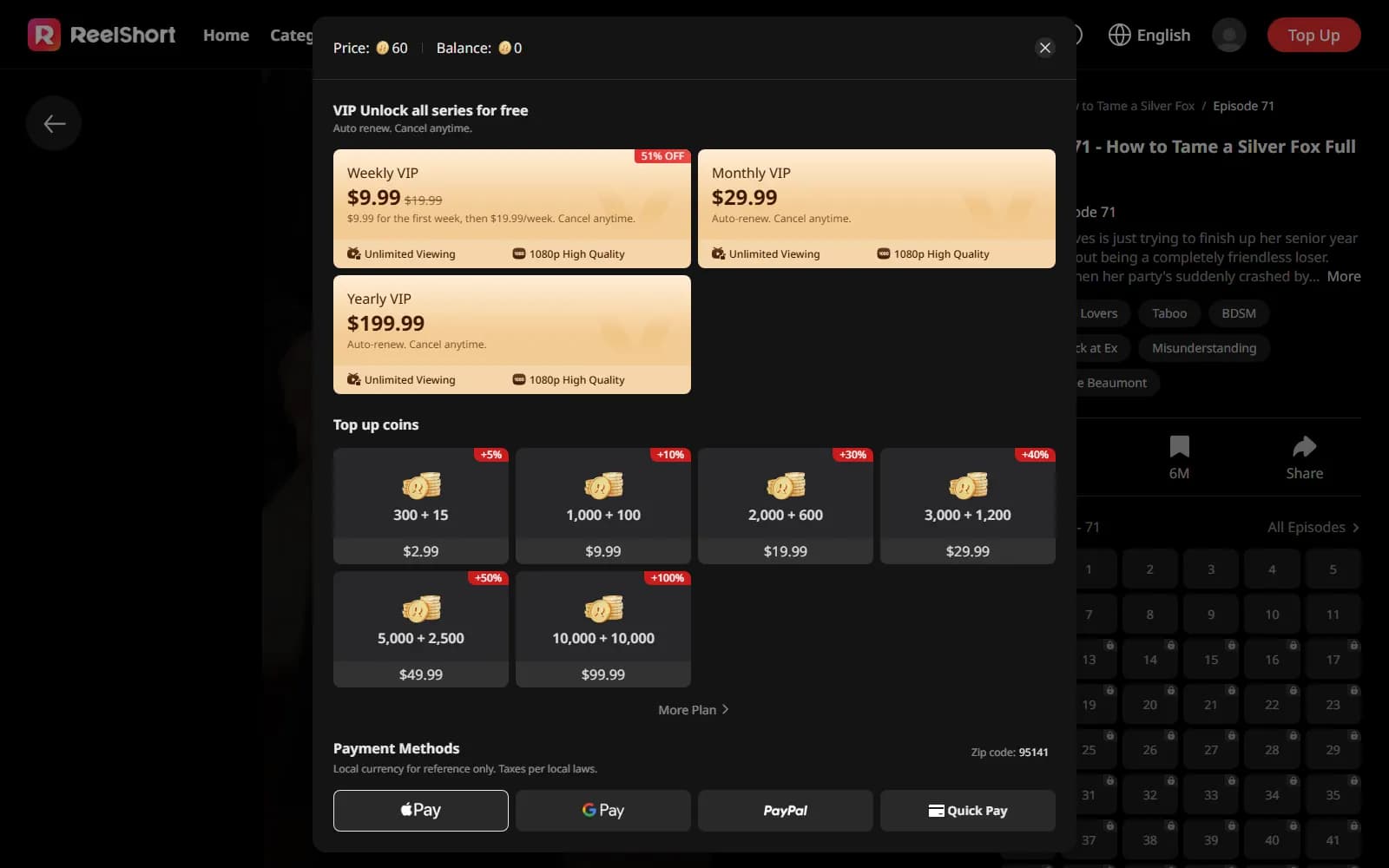1389x868 pixels.
Task: Pay with Google Pay
Action: tap(603, 811)
